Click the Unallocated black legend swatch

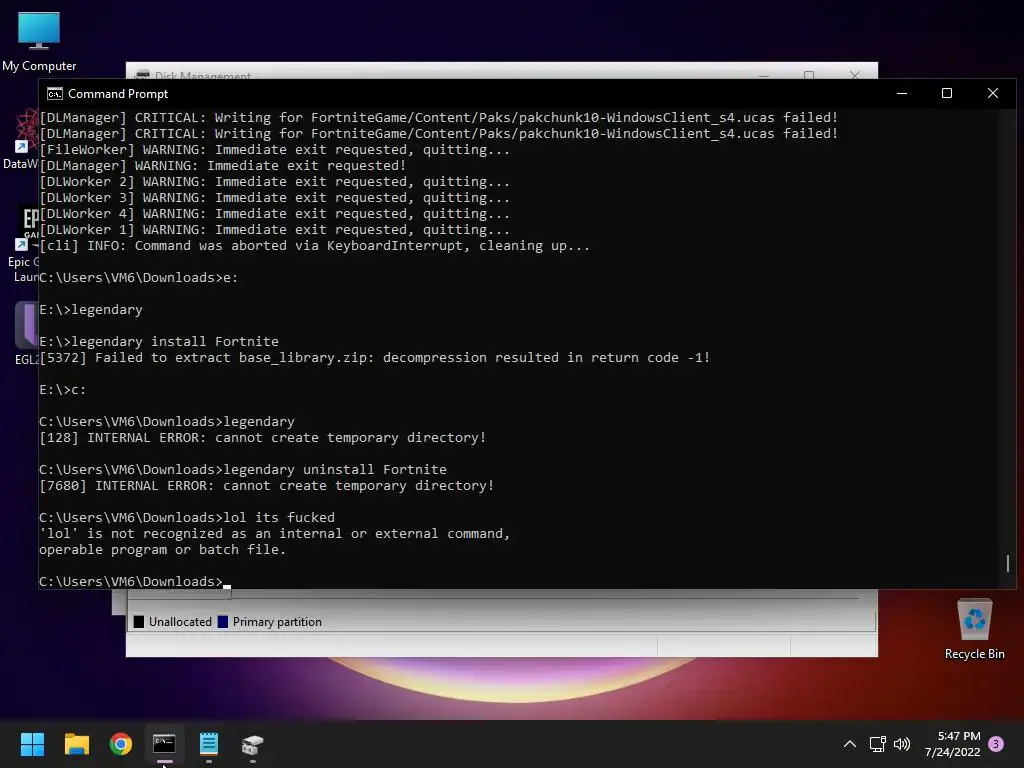(x=138, y=622)
